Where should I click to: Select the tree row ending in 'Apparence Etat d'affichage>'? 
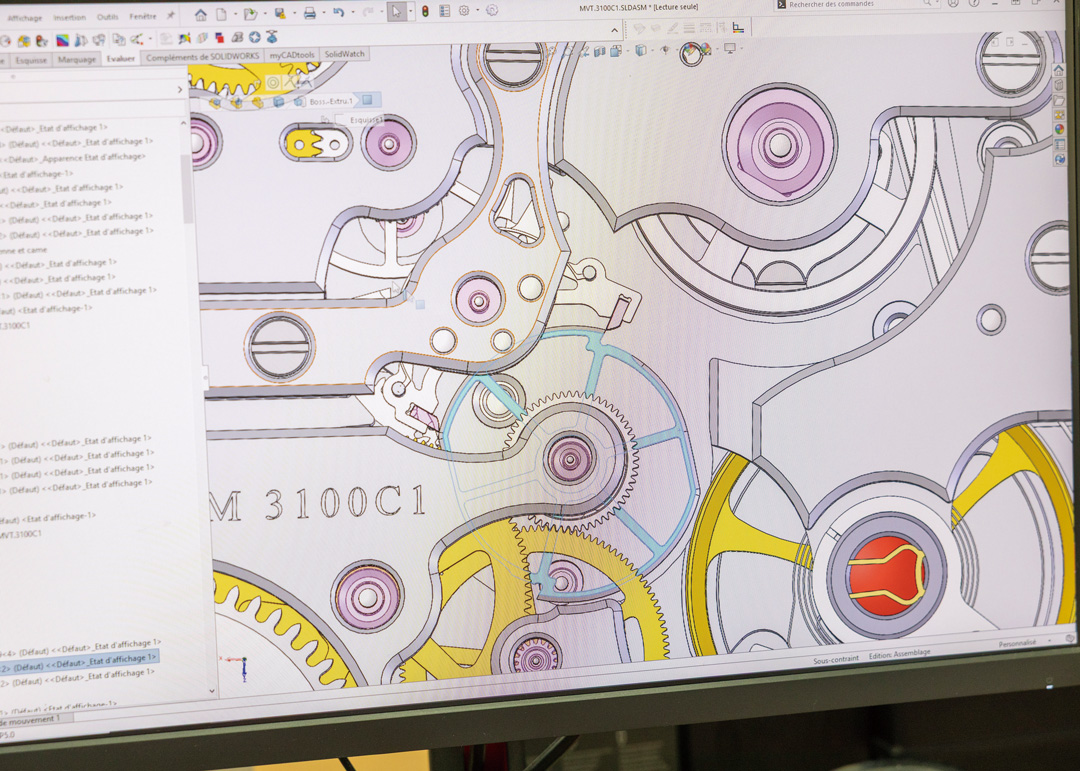point(73,158)
